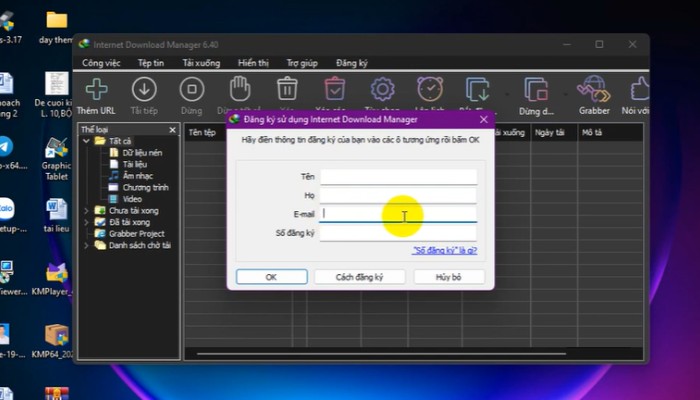Click the Tải tiếp resume icon
The image size is (700, 400).
pyautogui.click(x=144, y=90)
